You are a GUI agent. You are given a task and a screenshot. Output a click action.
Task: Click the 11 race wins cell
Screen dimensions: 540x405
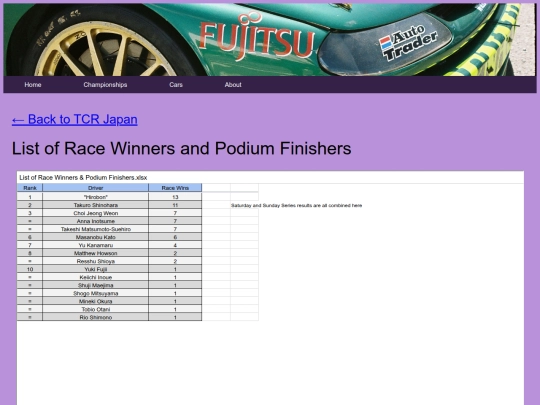(x=175, y=205)
